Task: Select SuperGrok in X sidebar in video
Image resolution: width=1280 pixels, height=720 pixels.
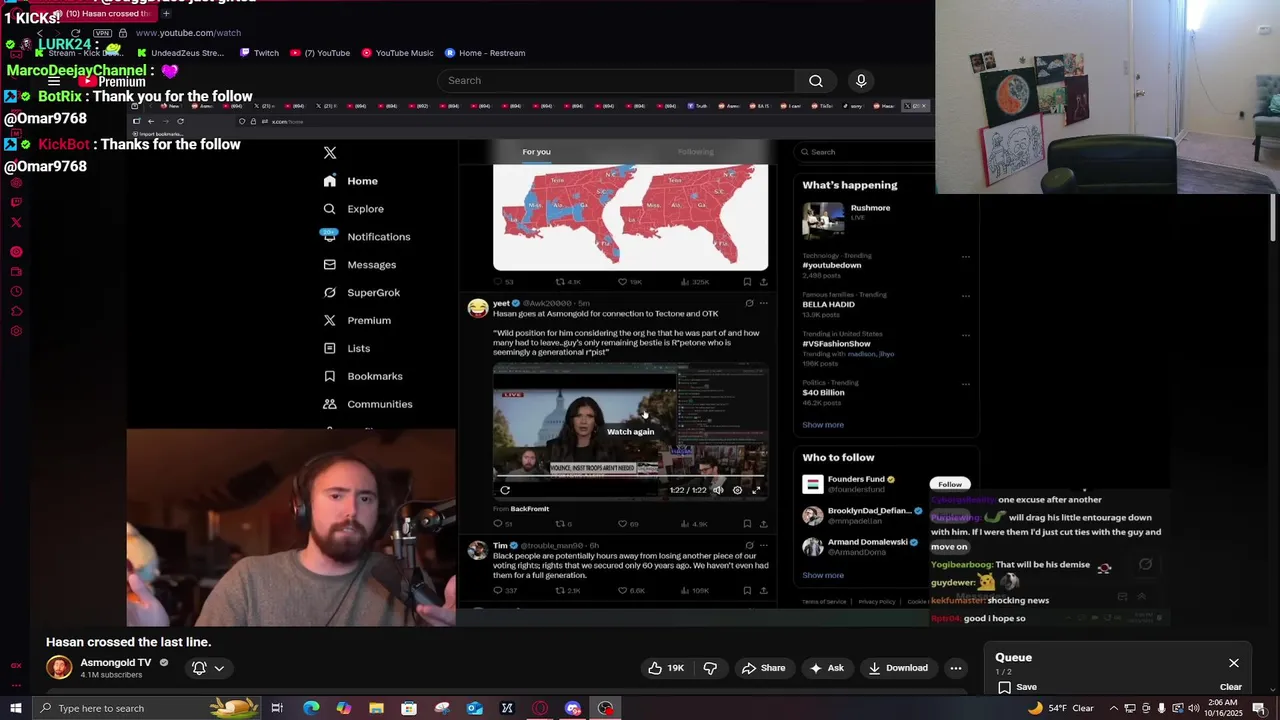Action: (362, 293)
